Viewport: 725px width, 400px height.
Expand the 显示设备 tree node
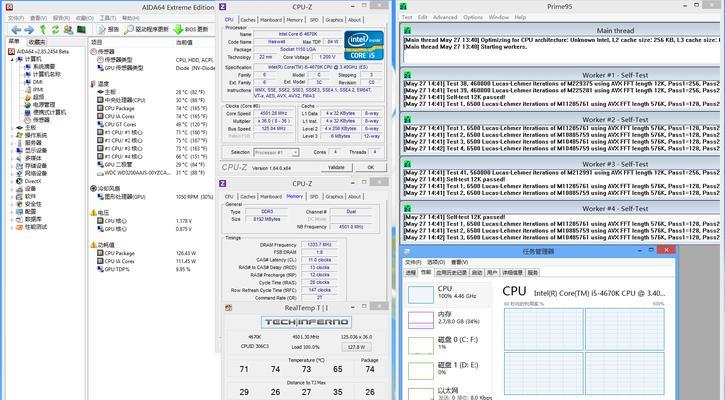(12, 150)
